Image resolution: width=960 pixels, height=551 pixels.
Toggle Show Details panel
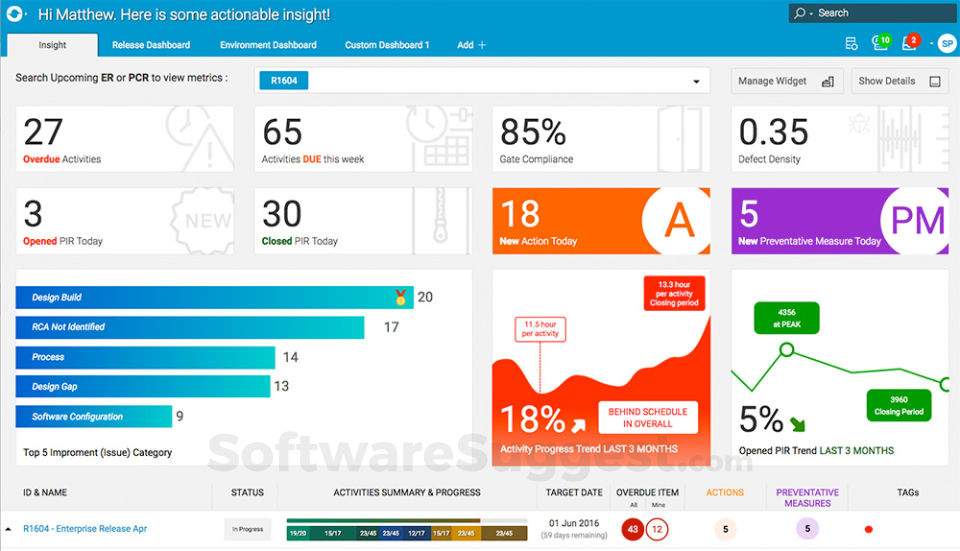tap(900, 81)
